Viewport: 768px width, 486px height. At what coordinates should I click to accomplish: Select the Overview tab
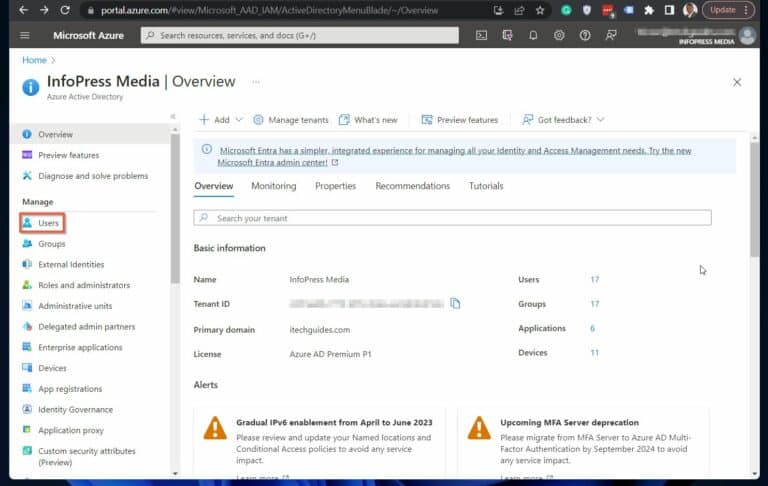point(214,186)
